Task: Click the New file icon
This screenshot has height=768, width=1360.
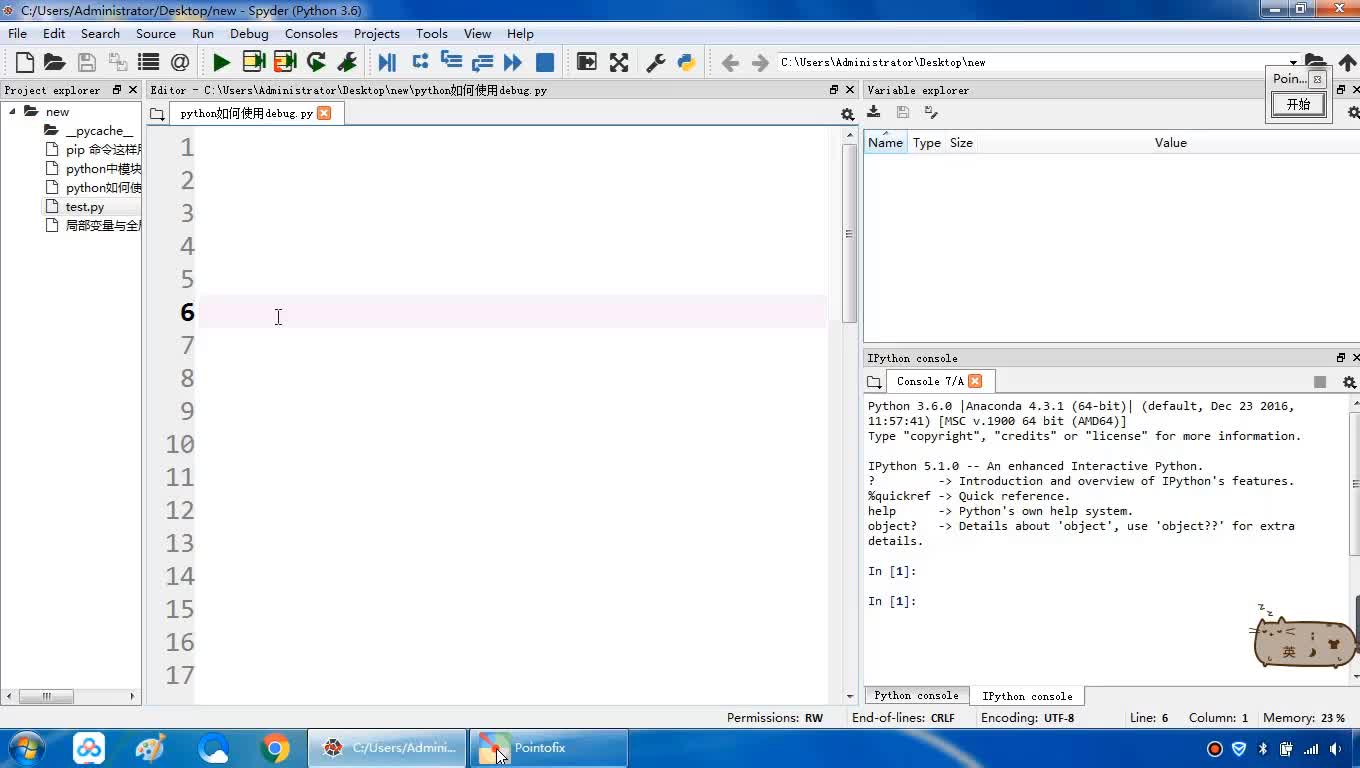Action: point(25,62)
